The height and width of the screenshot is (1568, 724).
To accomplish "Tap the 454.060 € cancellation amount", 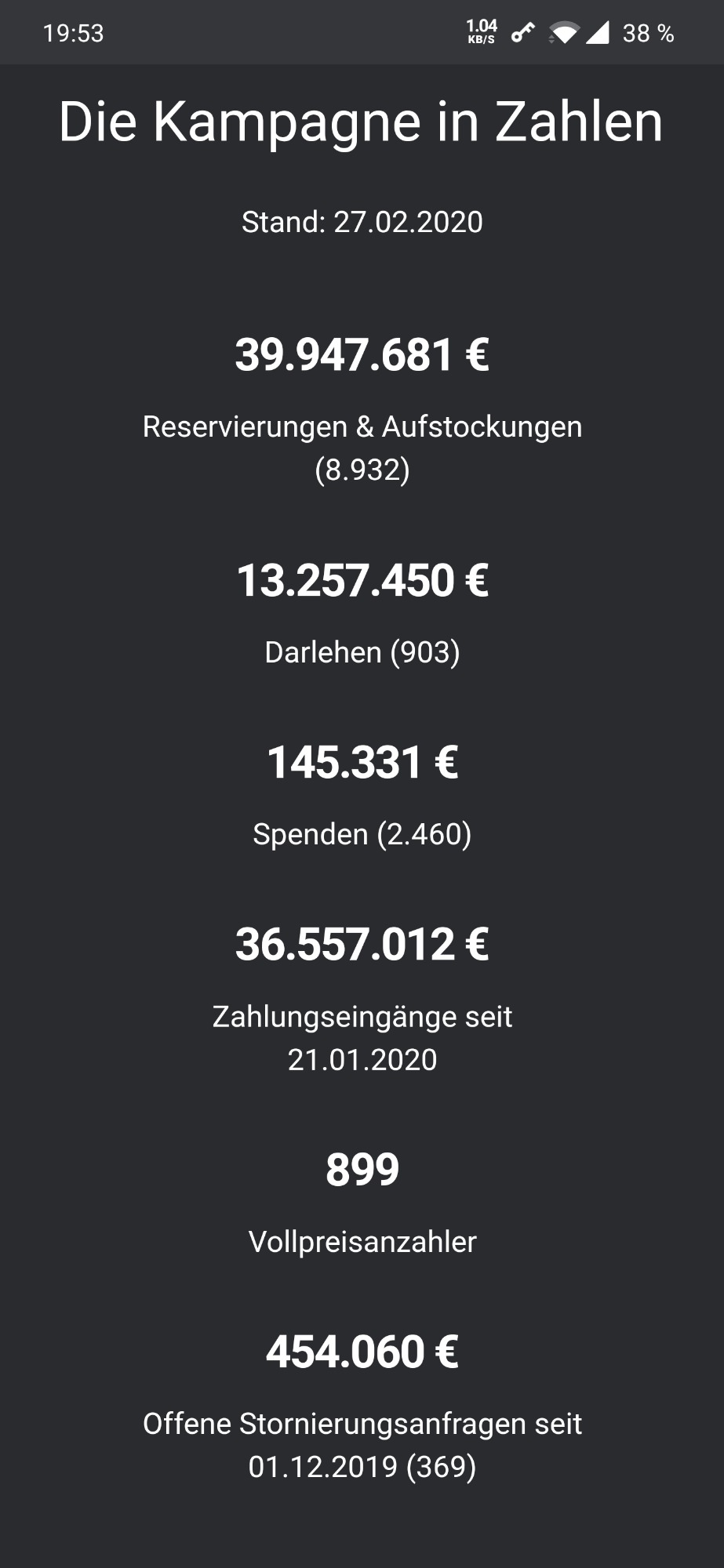I will [362, 1352].
